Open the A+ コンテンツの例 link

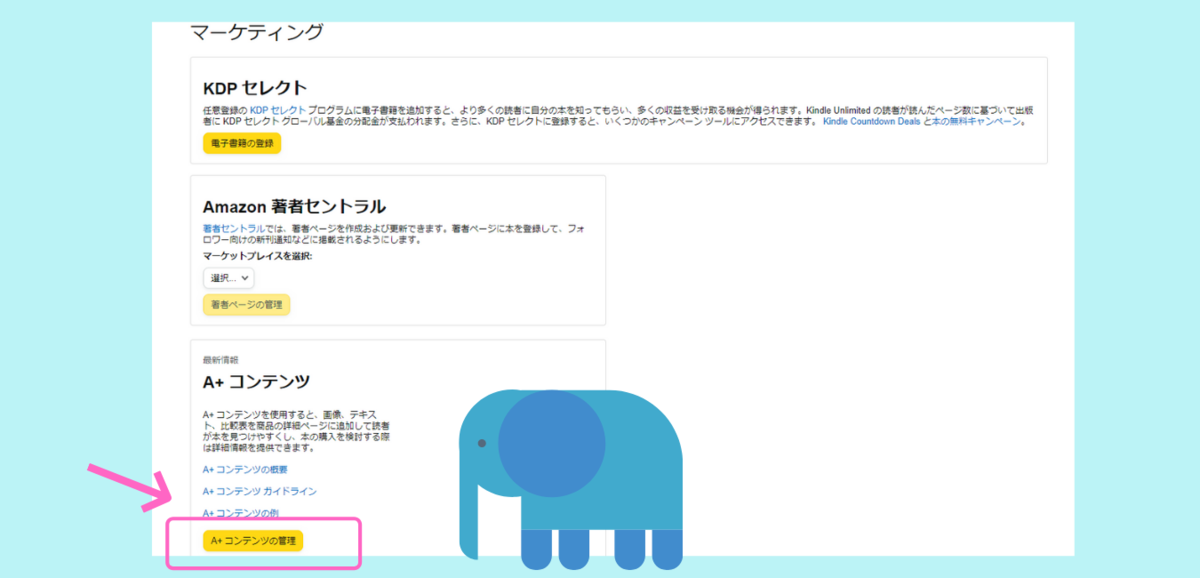coord(240,513)
